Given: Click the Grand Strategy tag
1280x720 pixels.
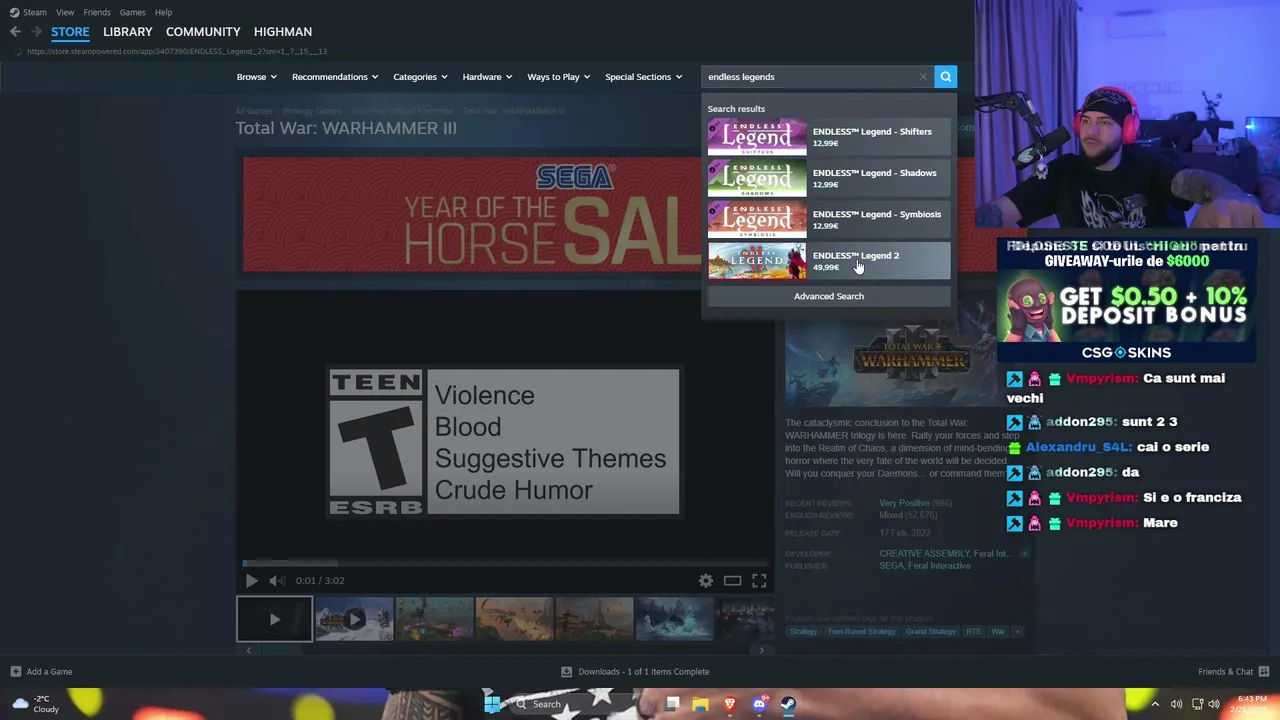Looking at the screenshot, I should (931, 632).
